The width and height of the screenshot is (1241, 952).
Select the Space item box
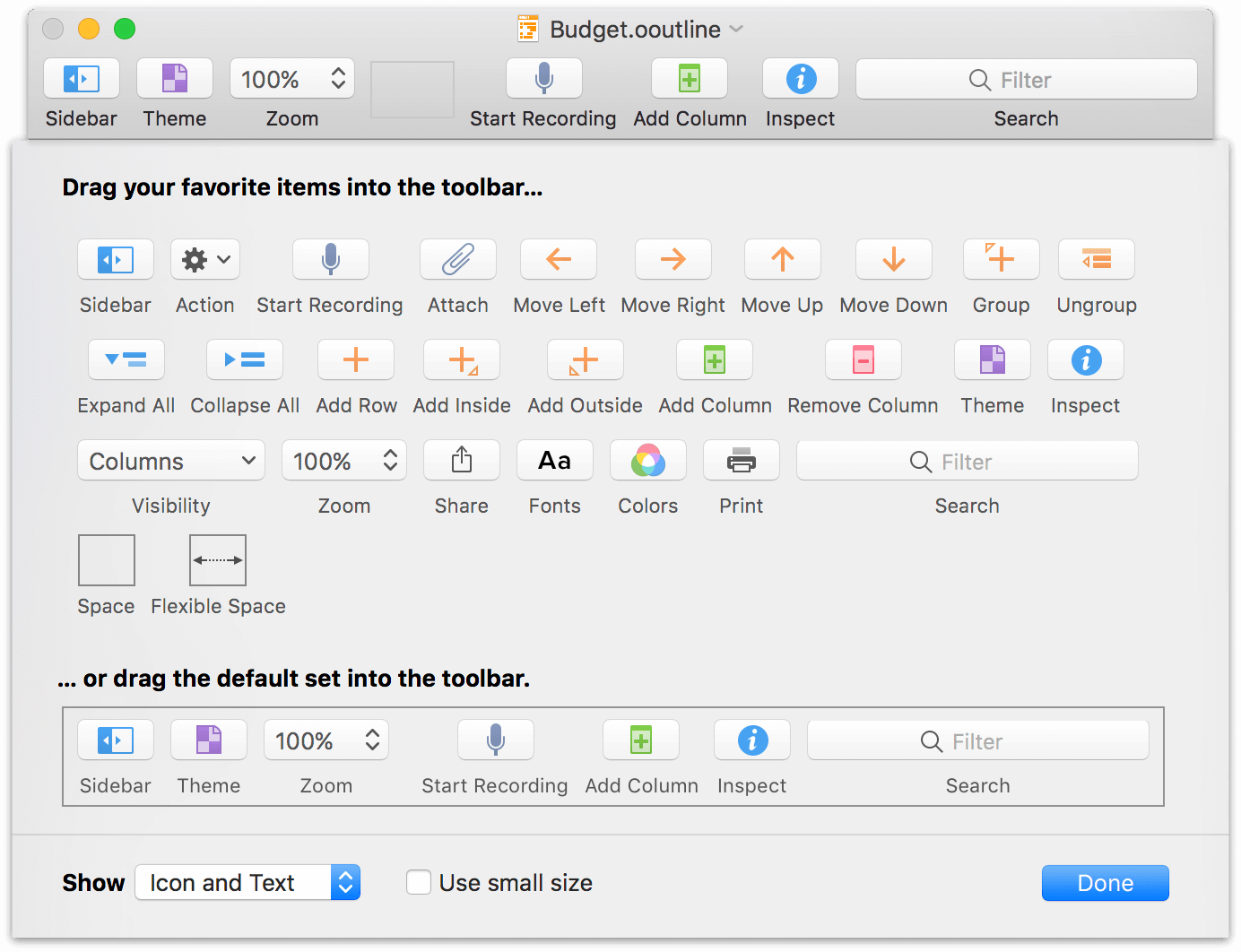pos(107,560)
